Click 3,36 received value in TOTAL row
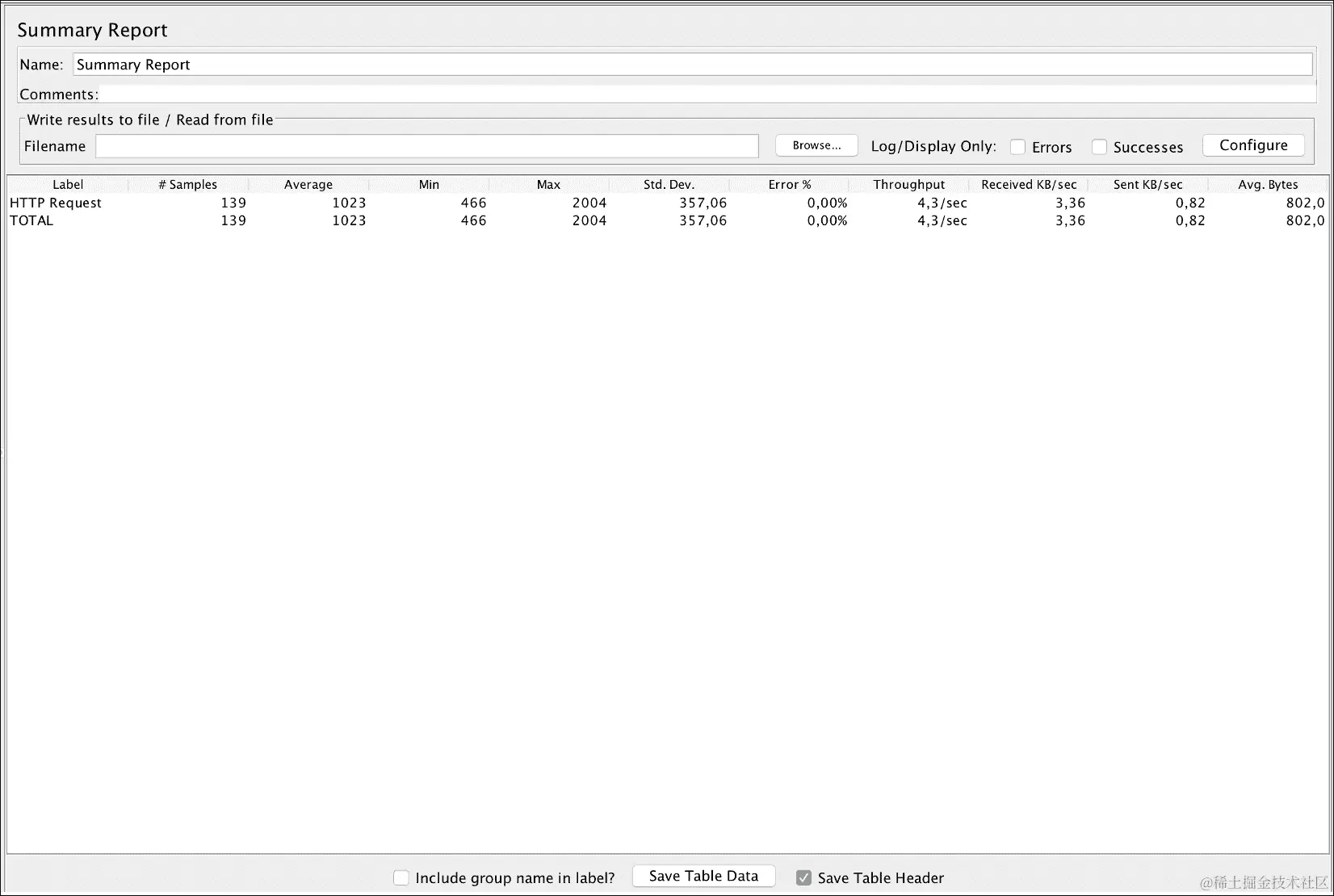 coord(1070,221)
